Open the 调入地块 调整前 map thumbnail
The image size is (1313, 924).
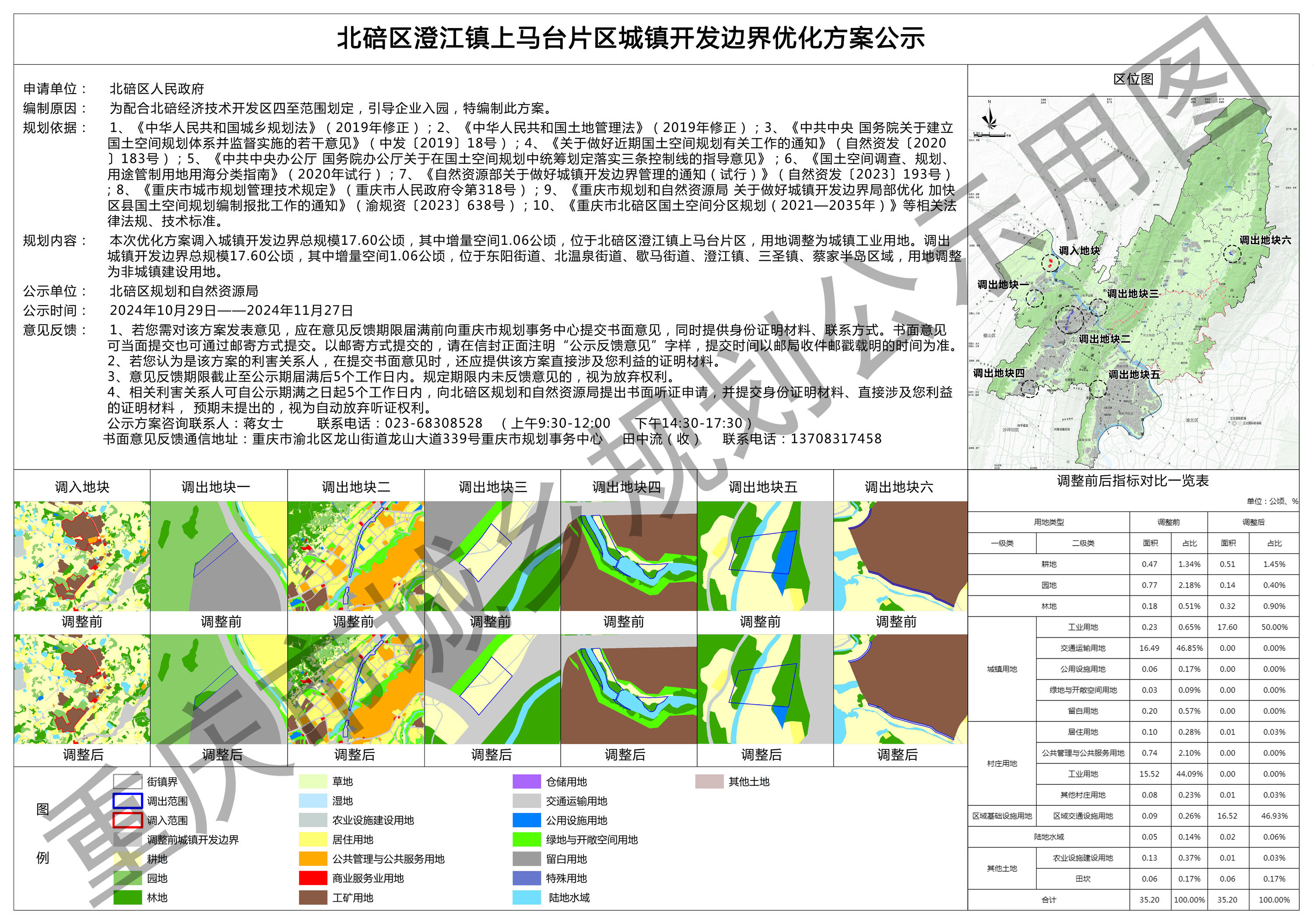pyautogui.click(x=82, y=556)
